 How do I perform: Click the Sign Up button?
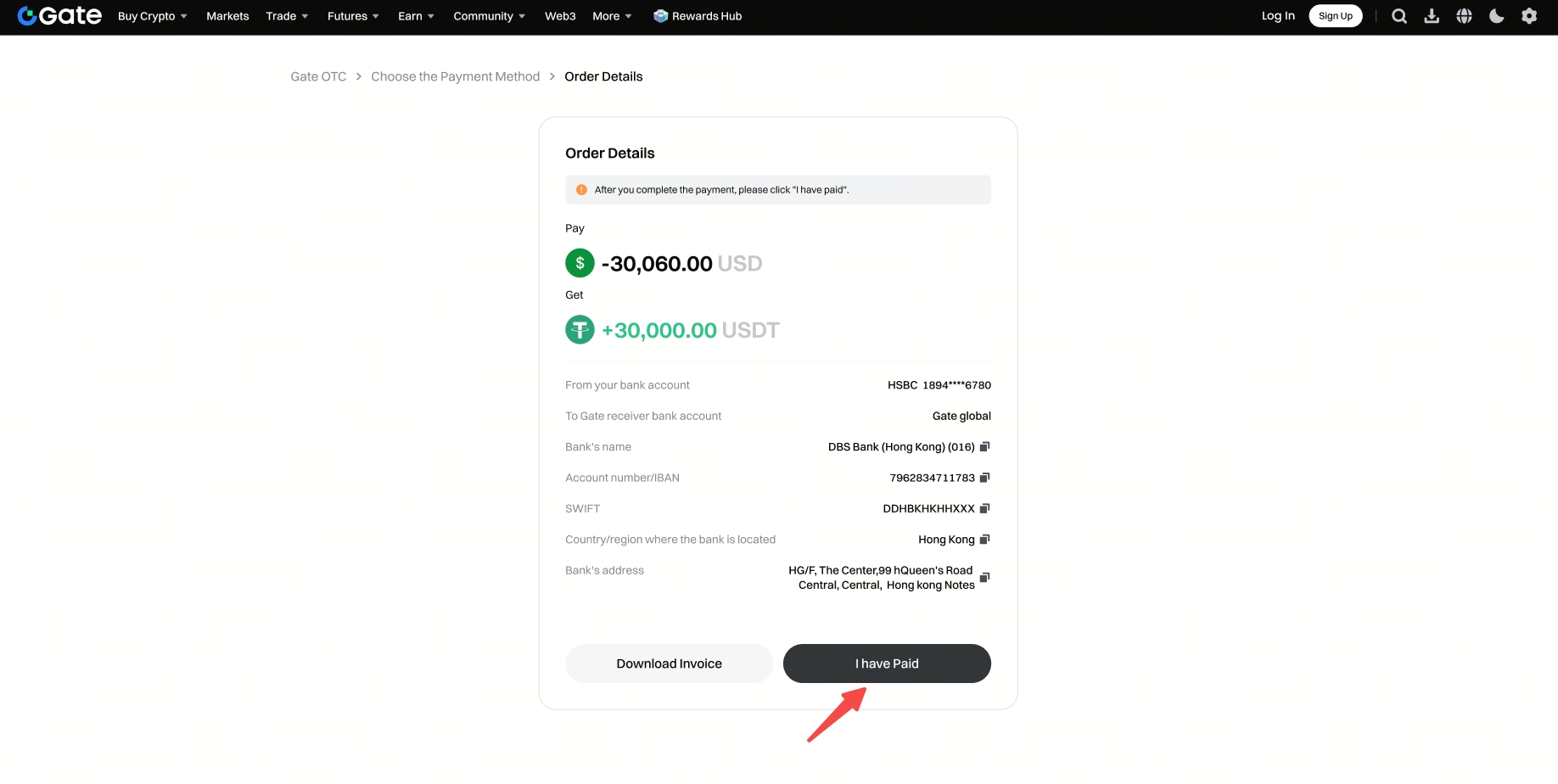[1336, 16]
